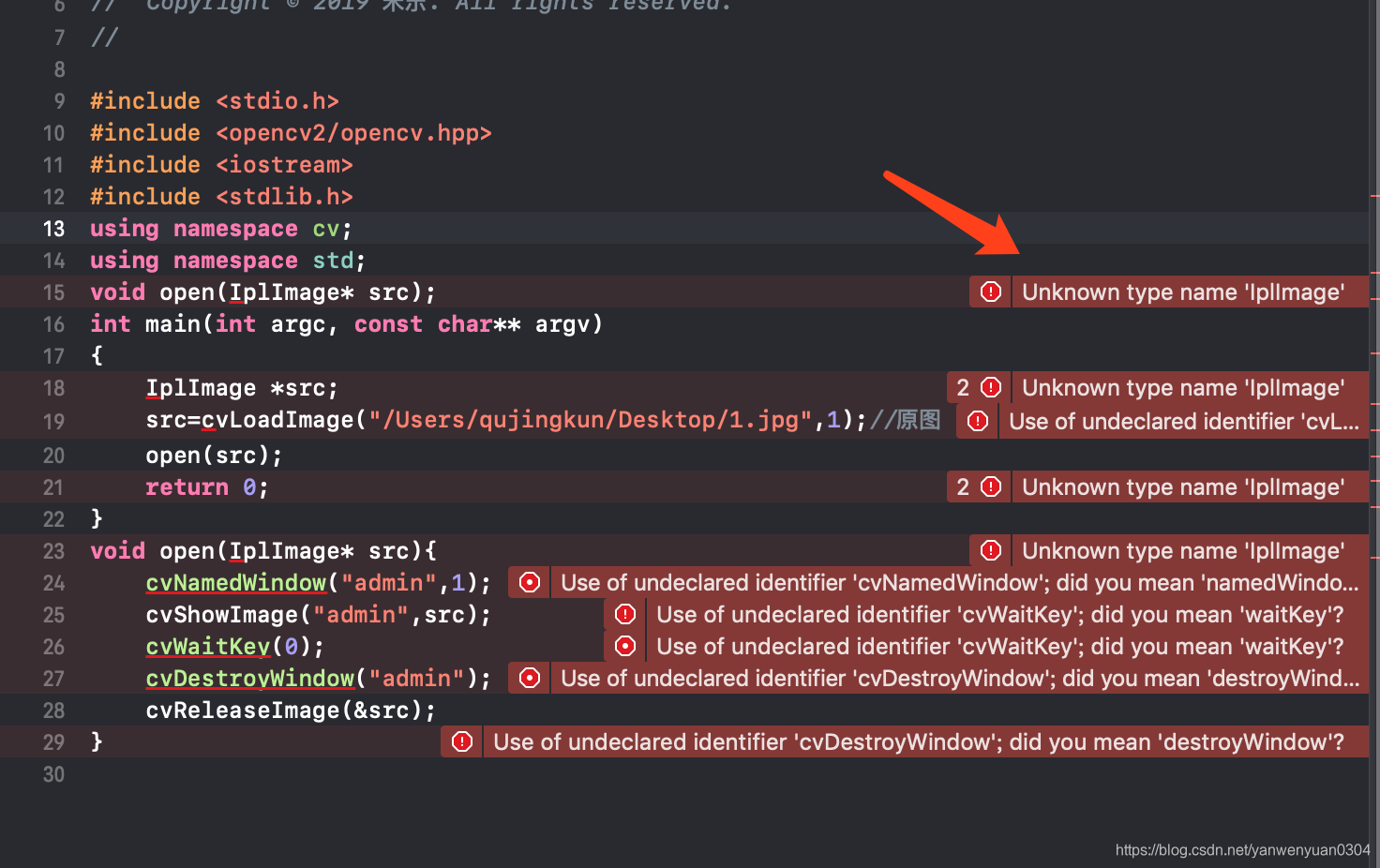Click line number 16 in the gutter
This screenshot has height=868, width=1380.
click(53, 324)
